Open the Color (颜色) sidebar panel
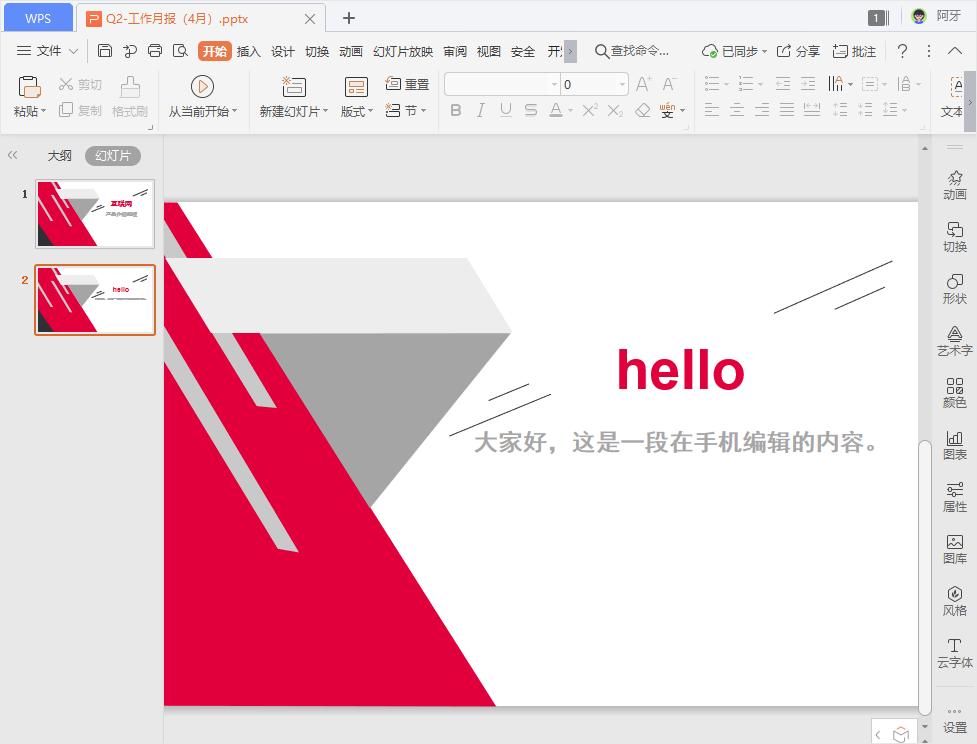The image size is (977, 744). pos(954,393)
